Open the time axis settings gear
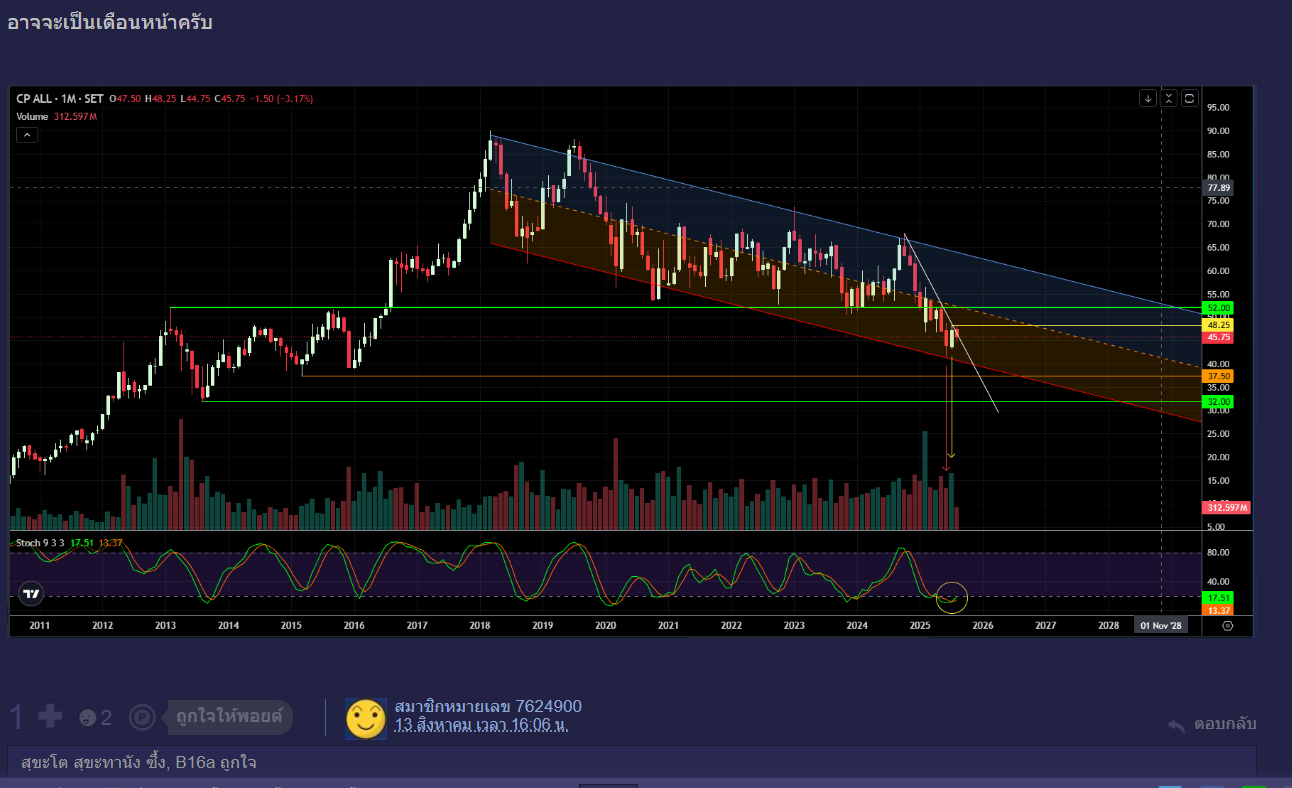This screenshot has width=1292, height=788. (x=1228, y=626)
